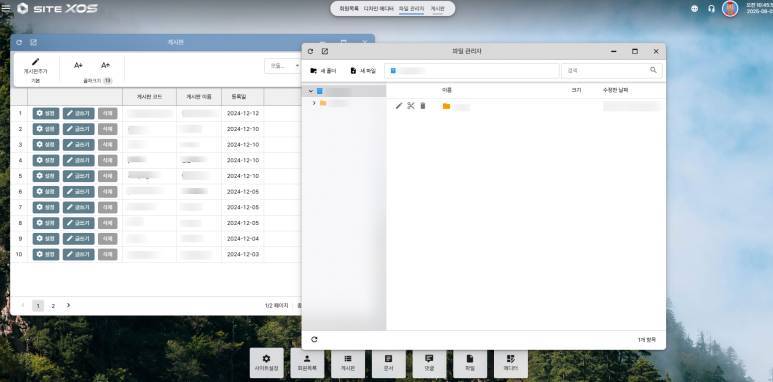Refresh the 파일 관리자 window from title bar
The image size is (773, 382).
click(x=311, y=51)
